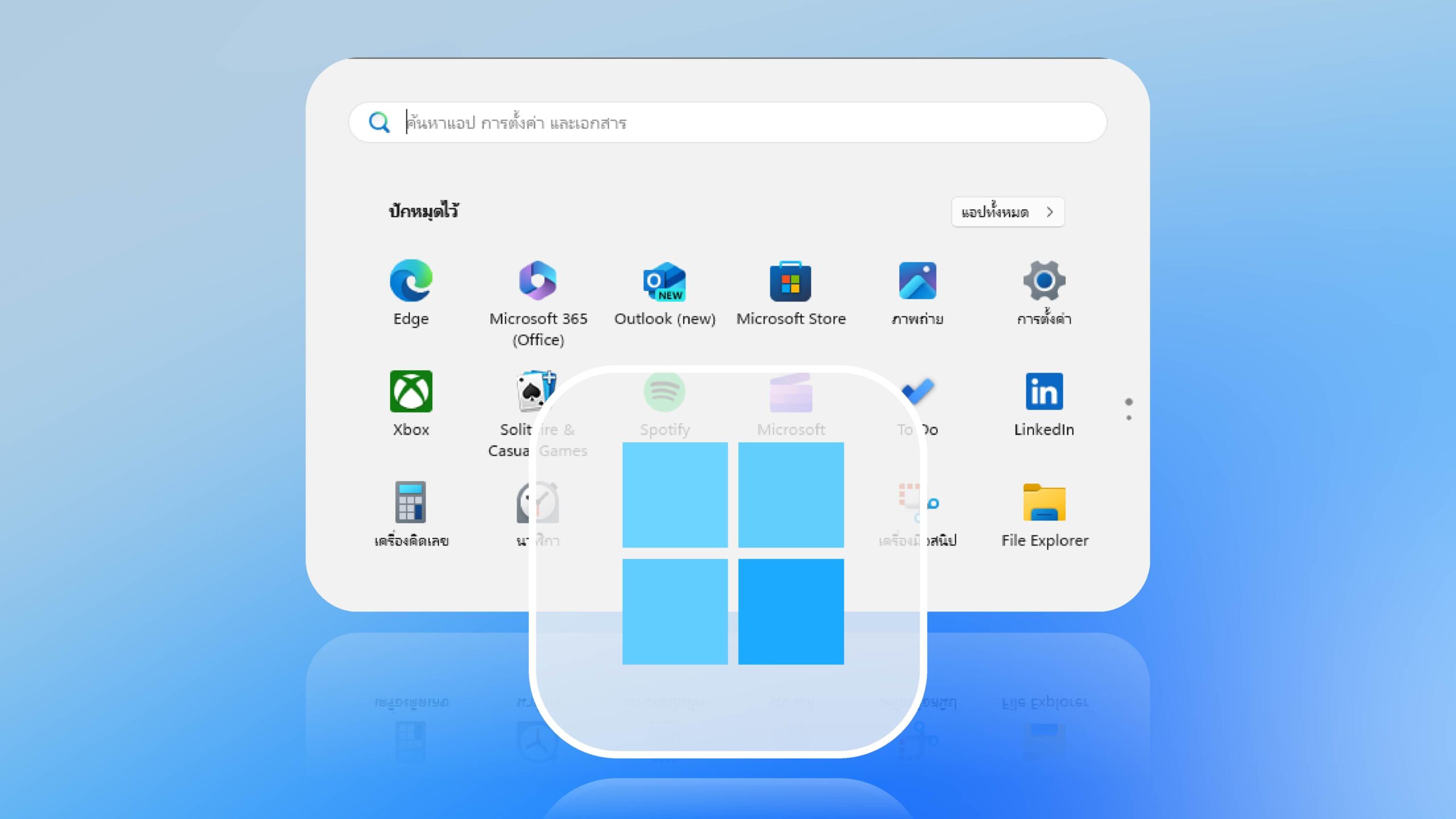Open Microsoft Store app
This screenshot has width=1456, height=819.
coord(790,280)
